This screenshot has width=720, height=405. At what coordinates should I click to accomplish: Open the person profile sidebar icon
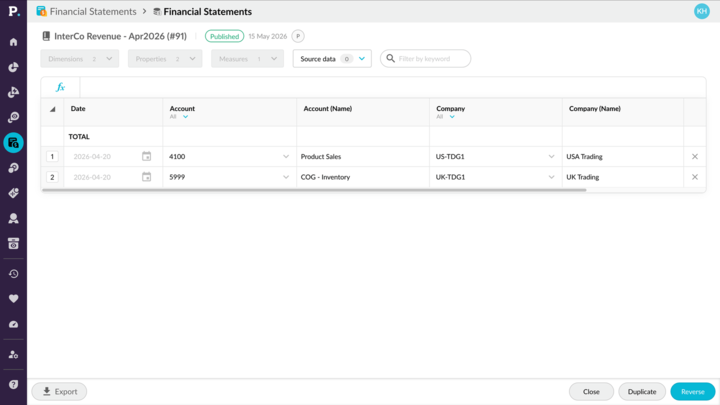[13, 218]
